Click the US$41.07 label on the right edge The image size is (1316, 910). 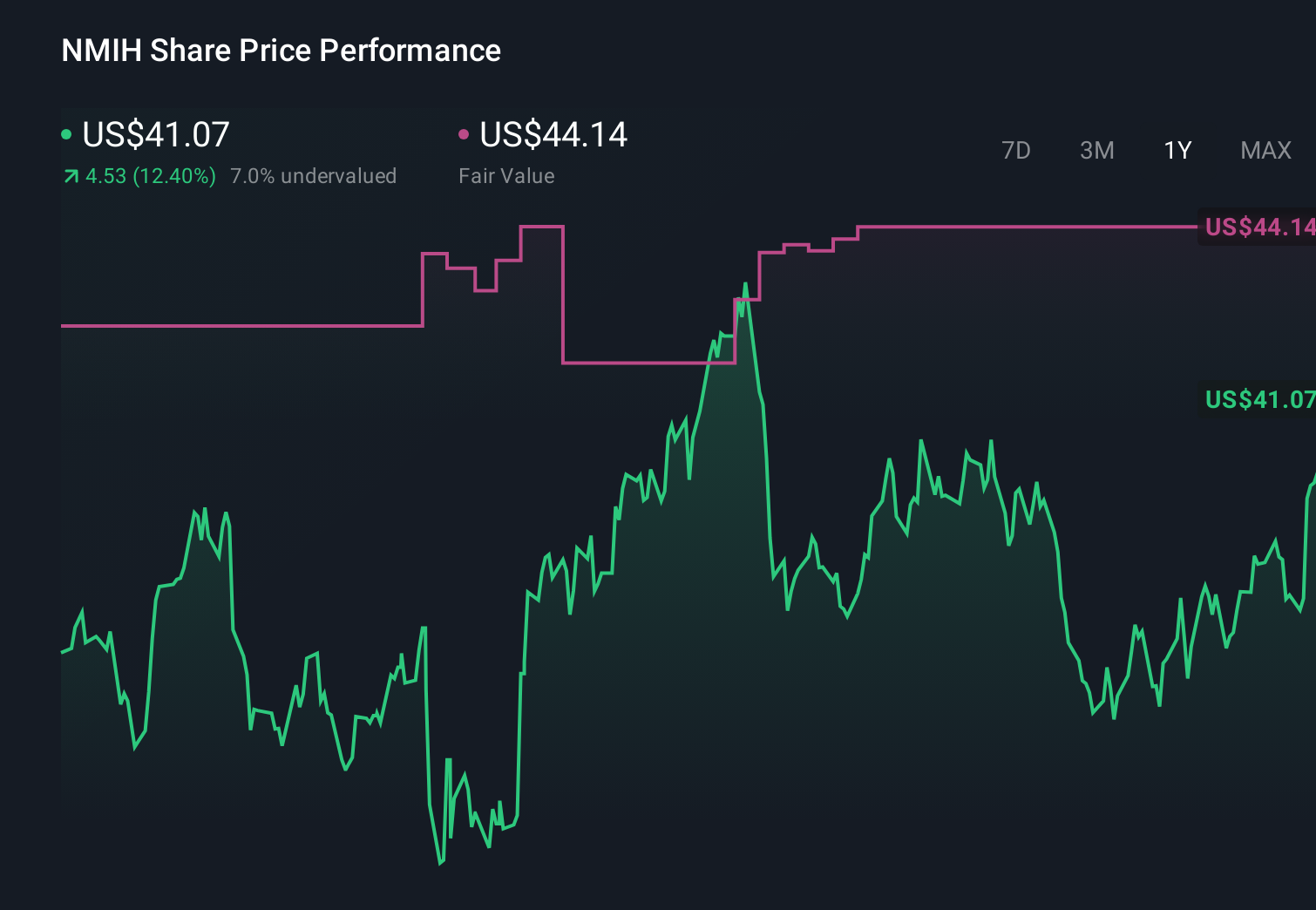tap(1258, 401)
